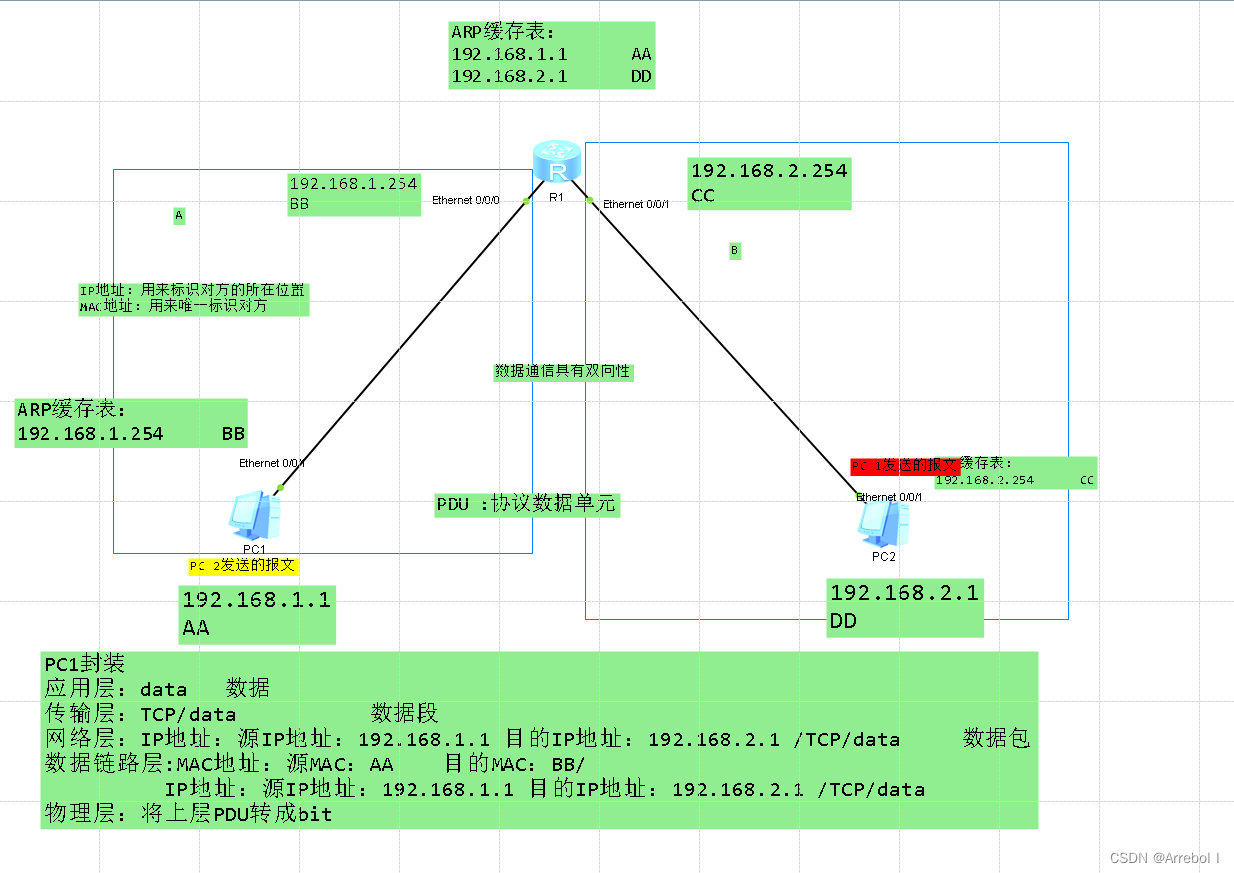This screenshot has height=873, width=1234.
Task: Click the small green A marker box
Action: click(x=179, y=215)
